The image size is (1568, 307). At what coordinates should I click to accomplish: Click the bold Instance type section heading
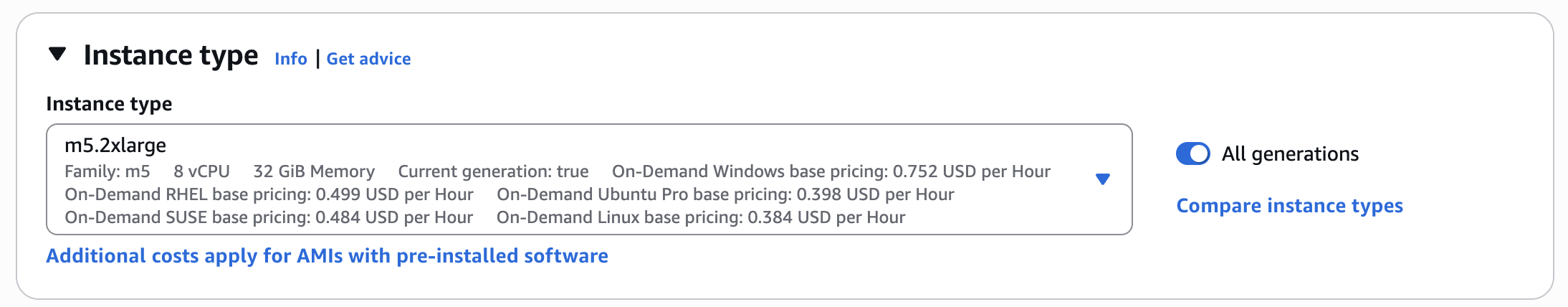coord(171,55)
